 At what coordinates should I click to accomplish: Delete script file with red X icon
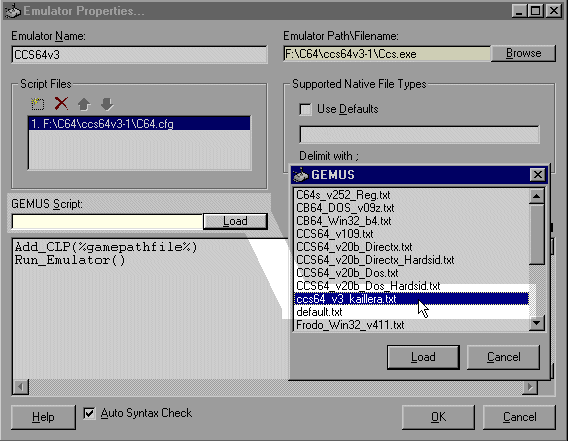61,104
